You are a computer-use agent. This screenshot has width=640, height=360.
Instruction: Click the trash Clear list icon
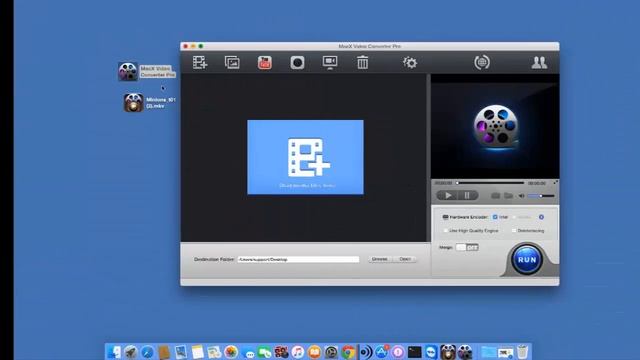[362, 62]
